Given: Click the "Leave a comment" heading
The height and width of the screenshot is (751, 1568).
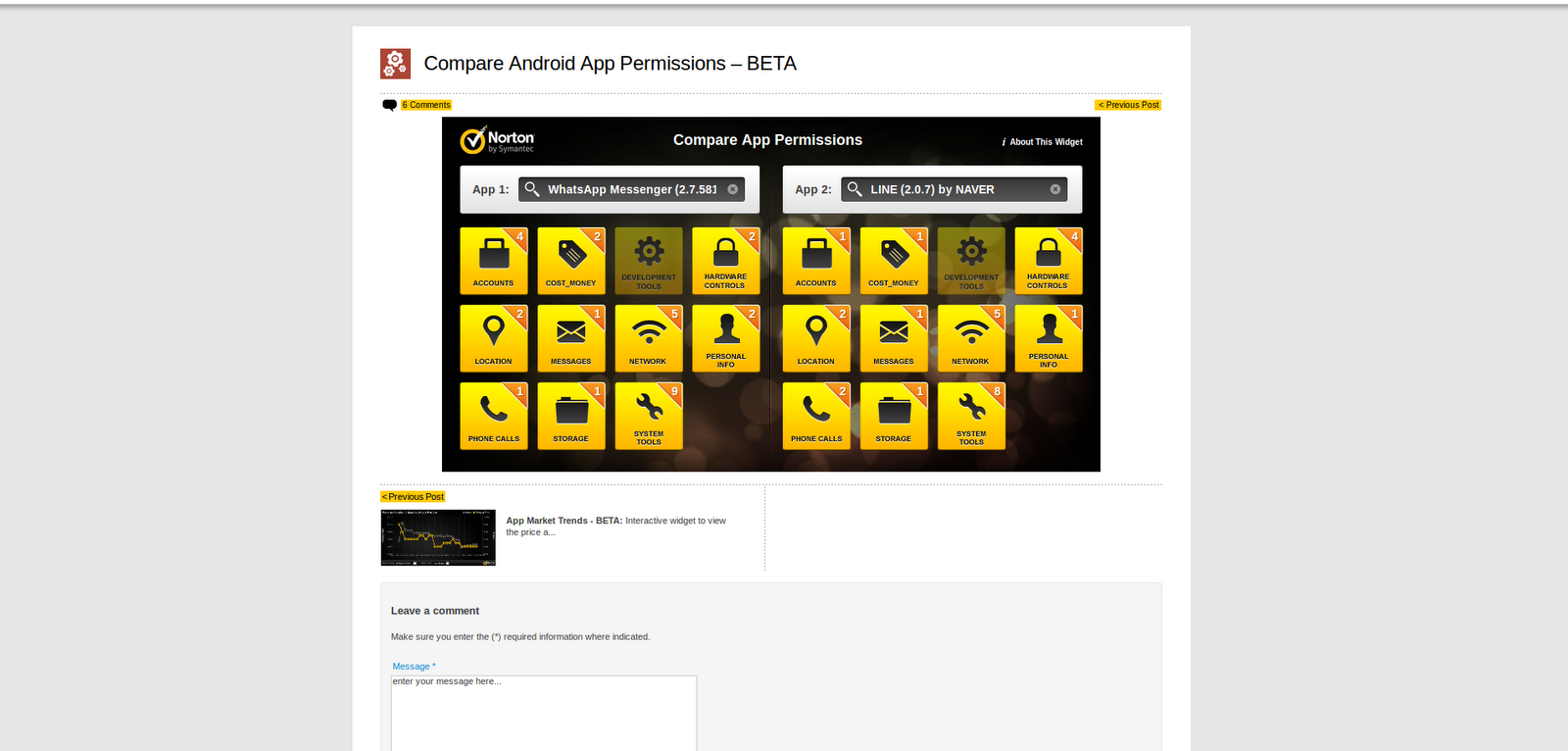Looking at the screenshot, I should [x=435, y=611].
